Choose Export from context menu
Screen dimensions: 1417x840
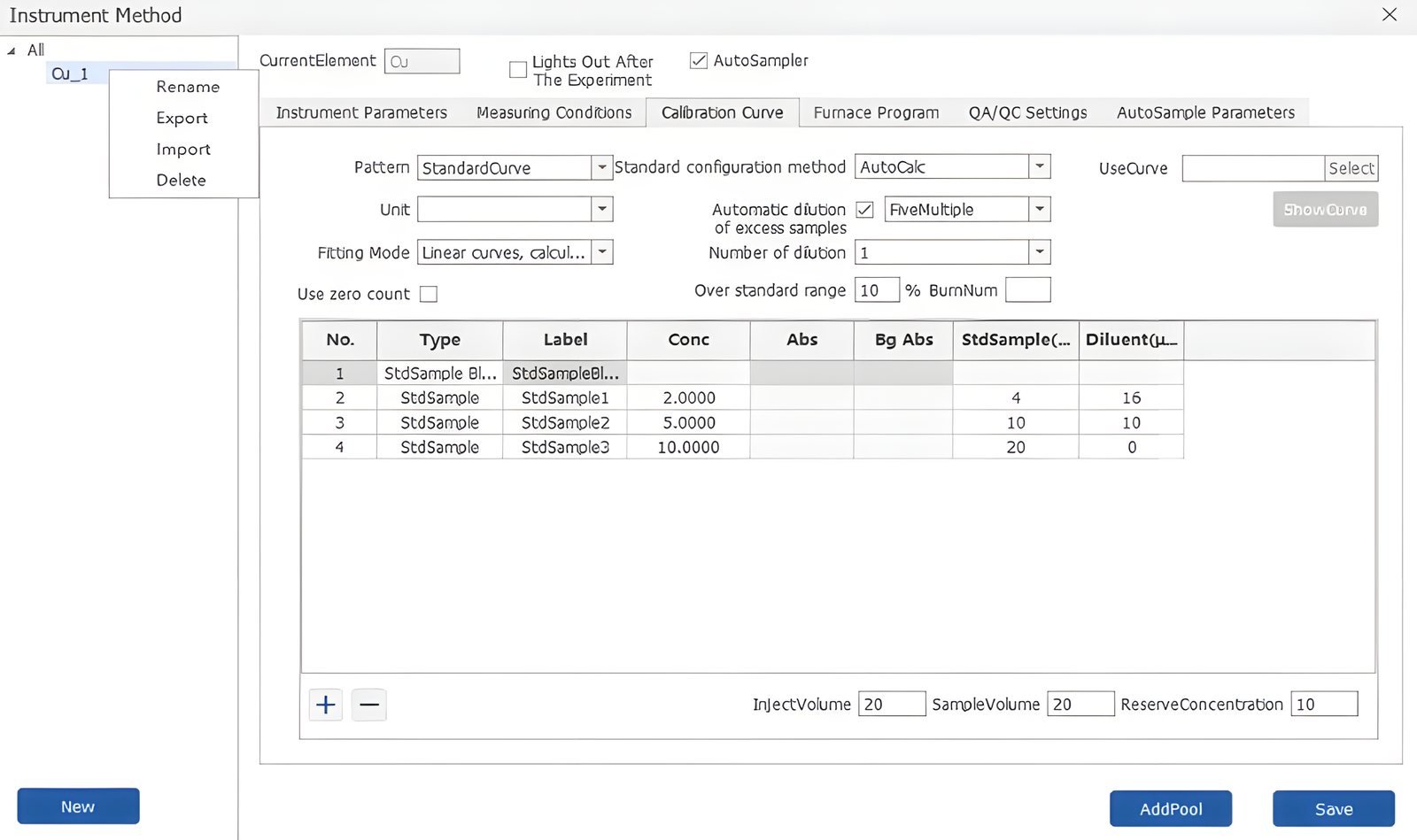(x=182, y=118)
